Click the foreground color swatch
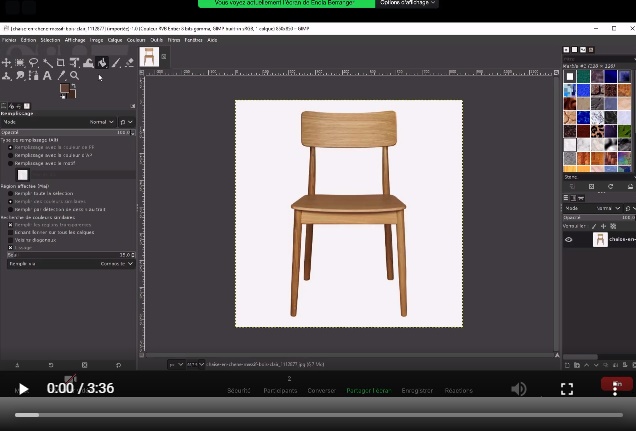 tap(65, 89)
